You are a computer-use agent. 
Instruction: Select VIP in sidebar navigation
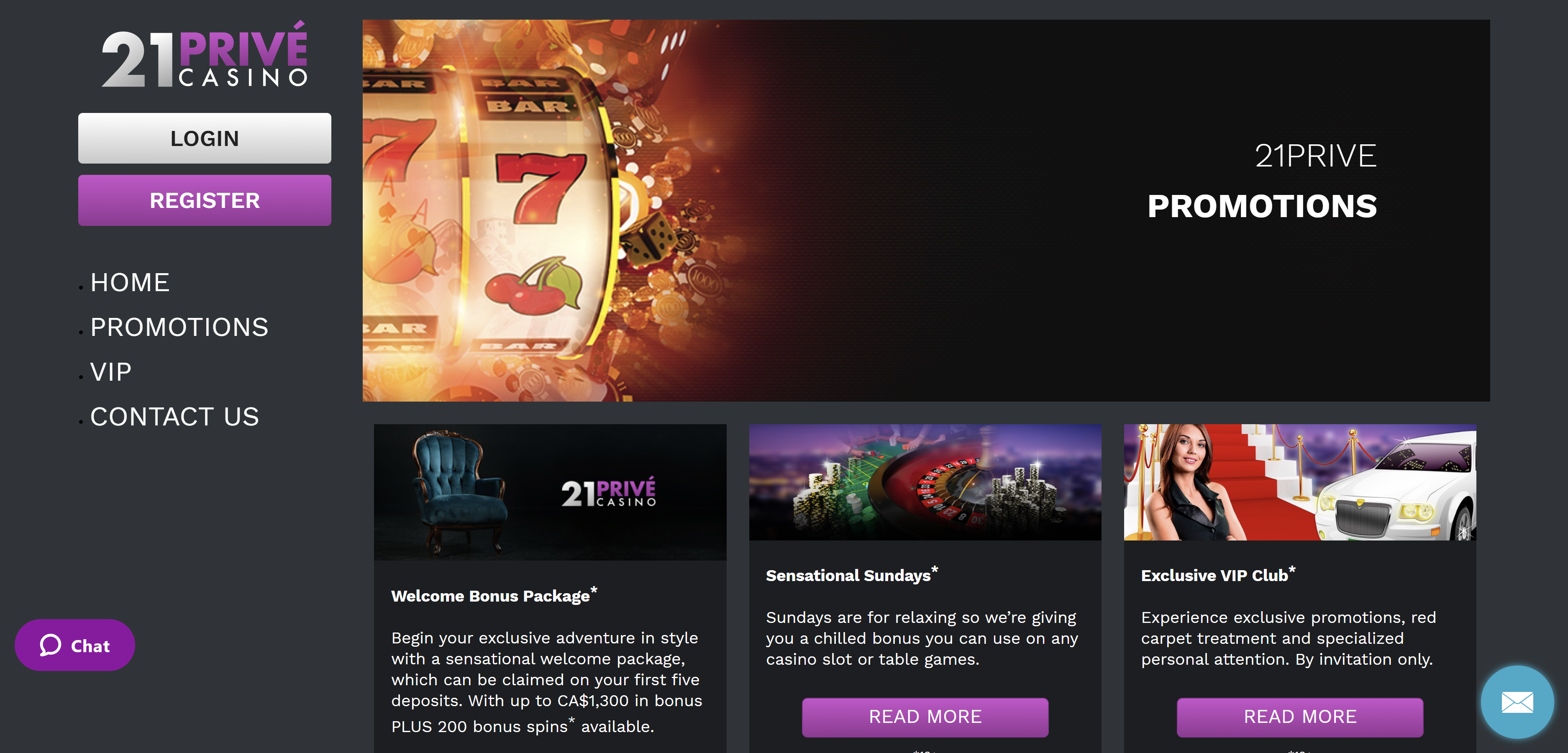pyautogui.click(x=111, y=372)
